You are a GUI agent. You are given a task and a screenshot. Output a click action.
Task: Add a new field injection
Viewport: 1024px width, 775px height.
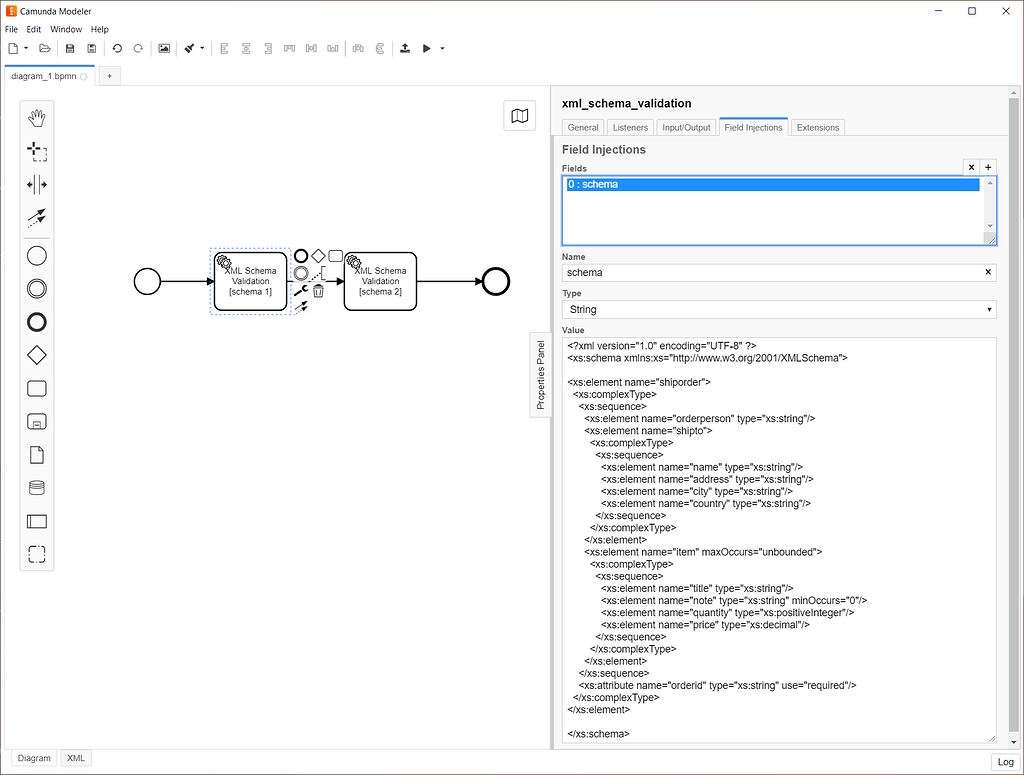(x=988, y=168)
